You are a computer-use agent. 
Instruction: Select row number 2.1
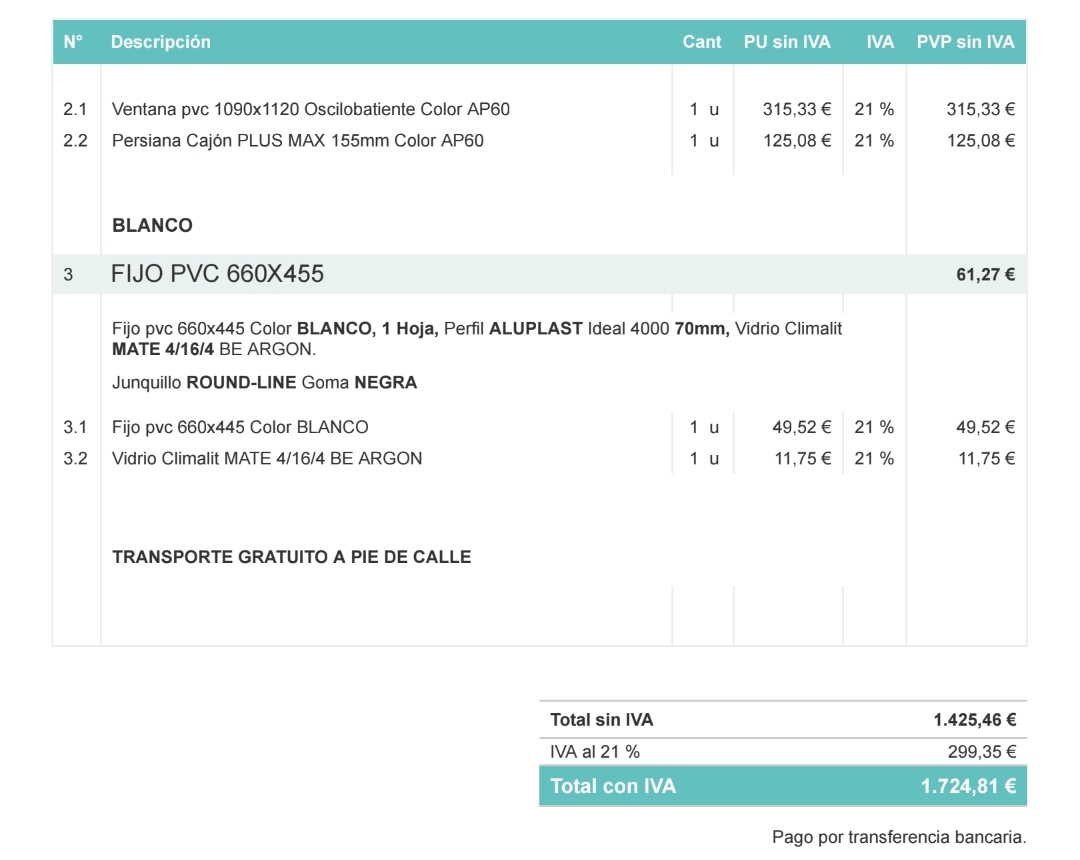point(75,109)
